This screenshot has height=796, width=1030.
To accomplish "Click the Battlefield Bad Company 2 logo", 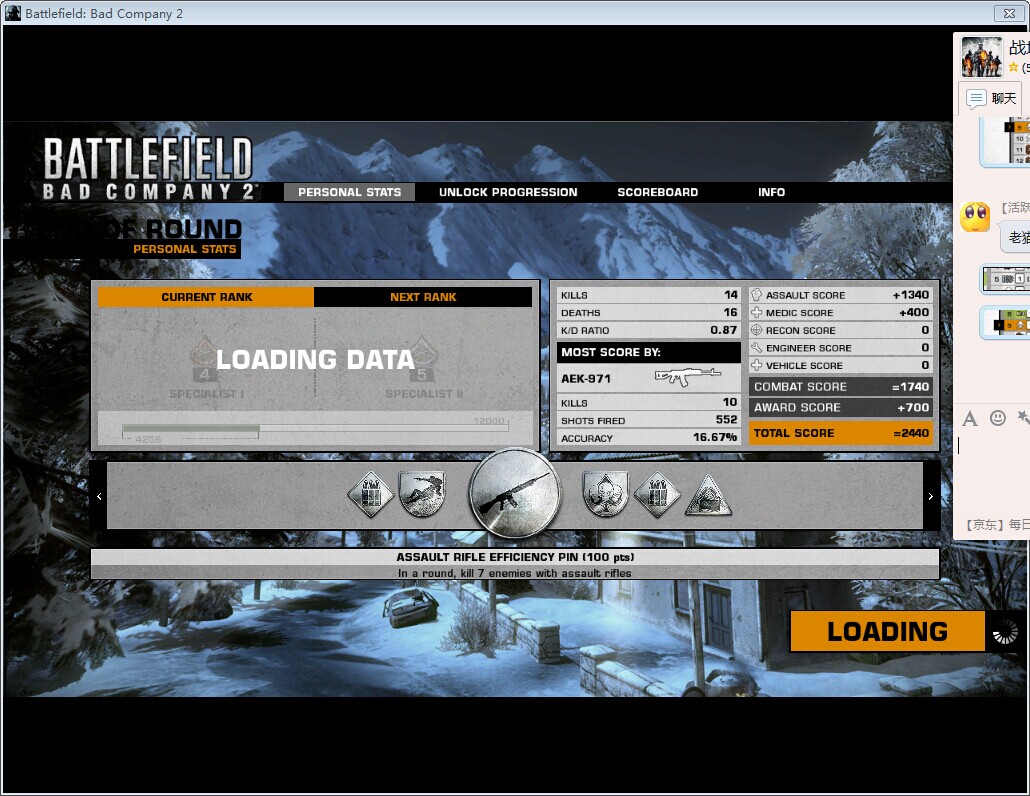I will tap(148, 168).
